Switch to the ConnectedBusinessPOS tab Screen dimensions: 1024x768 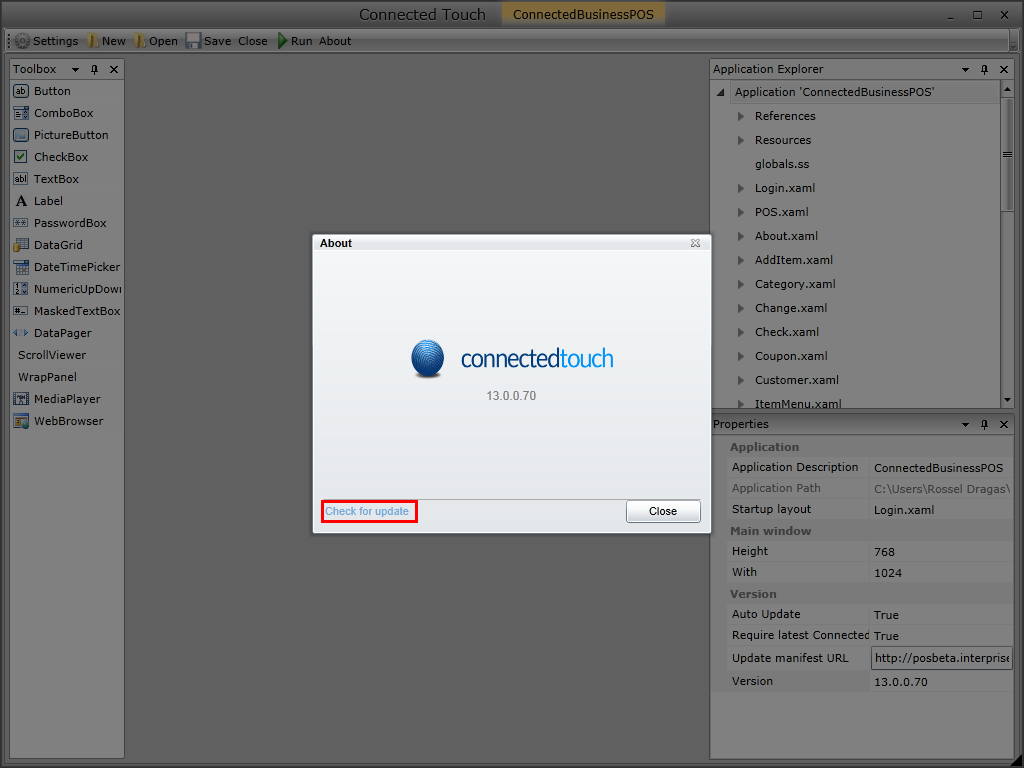(583, 14)
